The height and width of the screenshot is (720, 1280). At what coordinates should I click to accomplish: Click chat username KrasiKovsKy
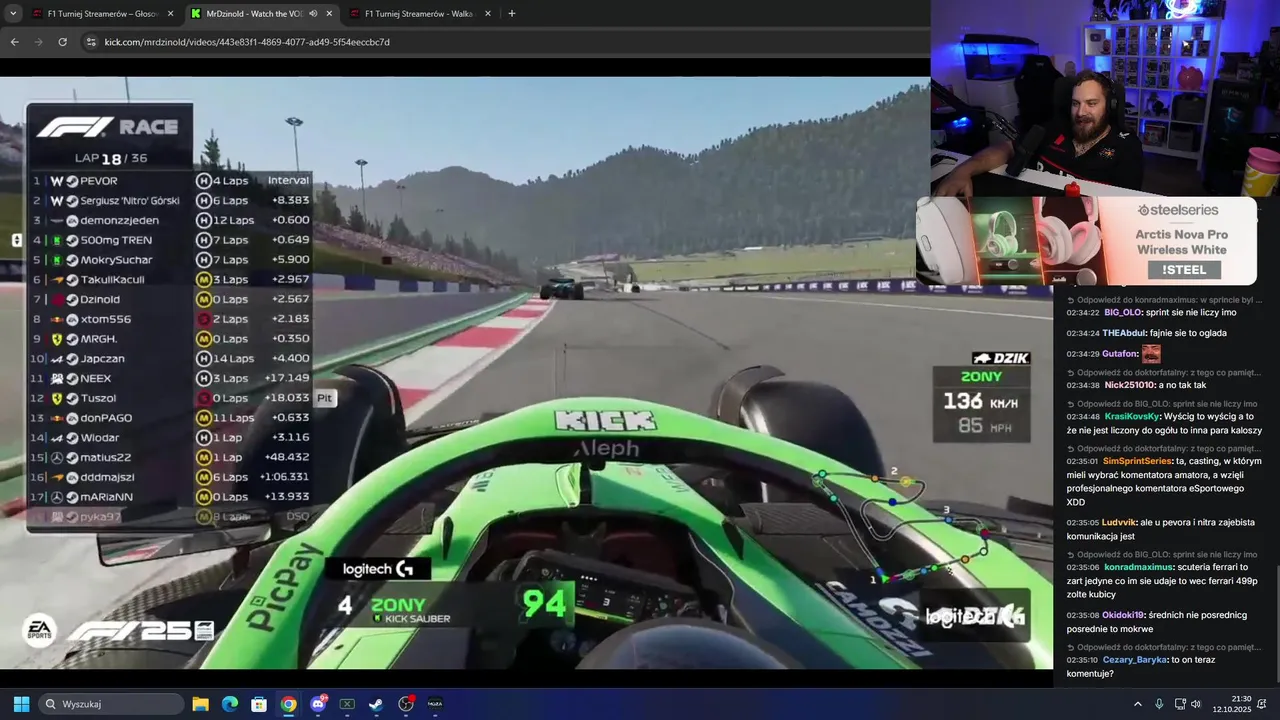(x=1132, y=416)
